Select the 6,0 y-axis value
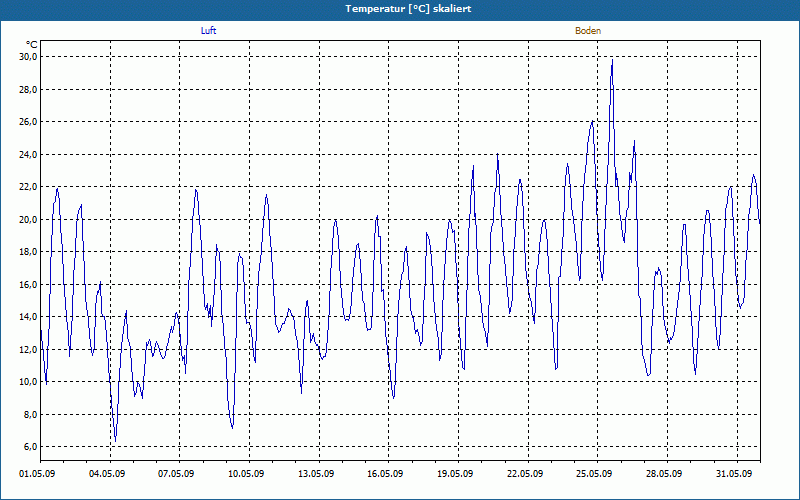 [x=31, y=447]
